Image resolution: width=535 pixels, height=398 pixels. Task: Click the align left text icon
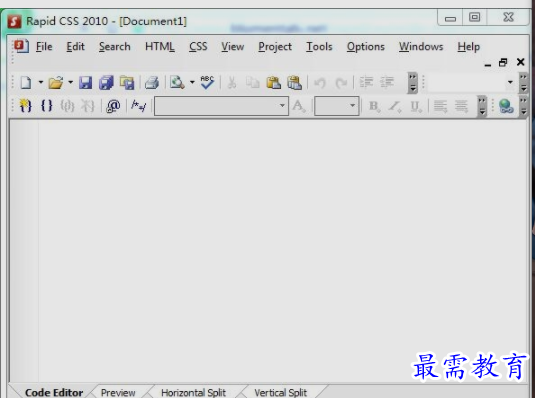(x=440, y=106)
